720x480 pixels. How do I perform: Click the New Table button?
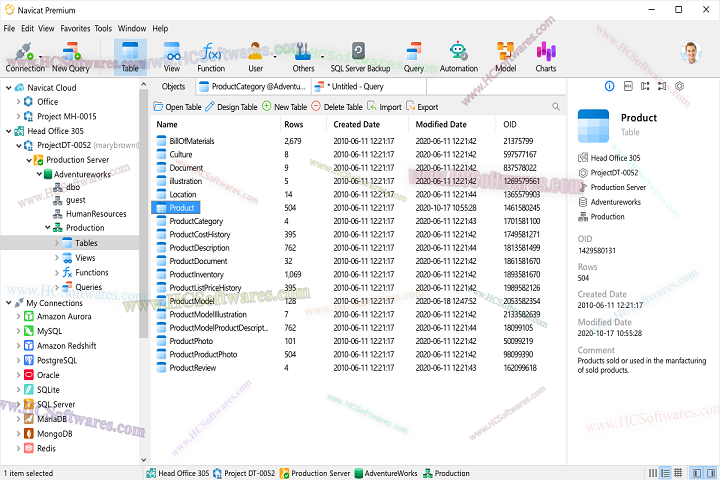[284, 107]
